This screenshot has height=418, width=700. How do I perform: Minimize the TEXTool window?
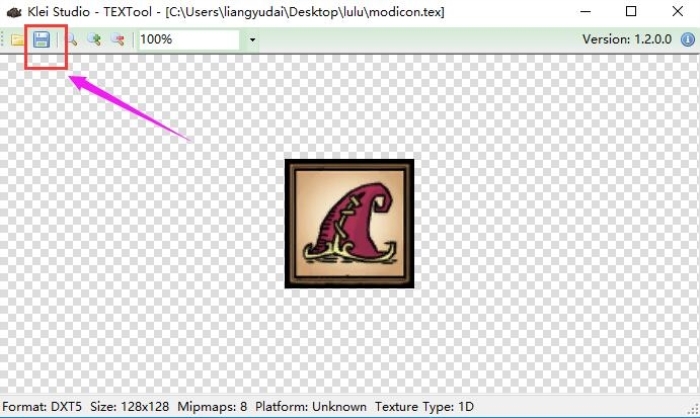[x=585, y=12]
